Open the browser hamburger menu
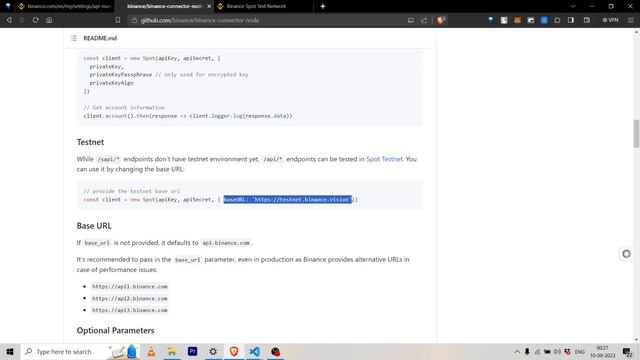Viewport: 640px width, 360px height. (x=631, y=20)
